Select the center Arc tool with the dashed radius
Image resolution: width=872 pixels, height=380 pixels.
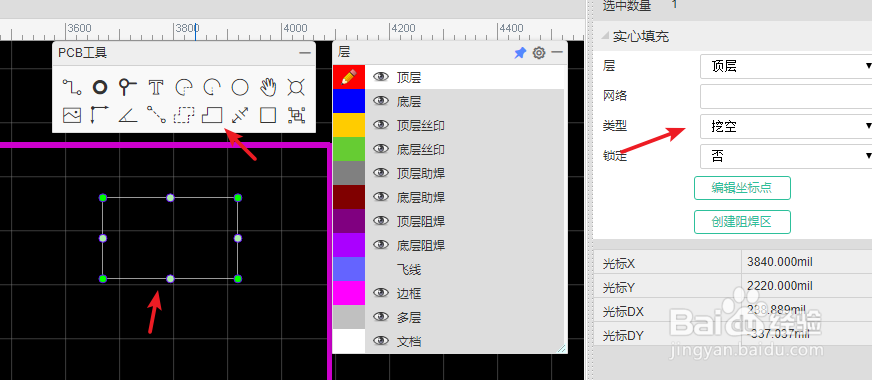212,87
